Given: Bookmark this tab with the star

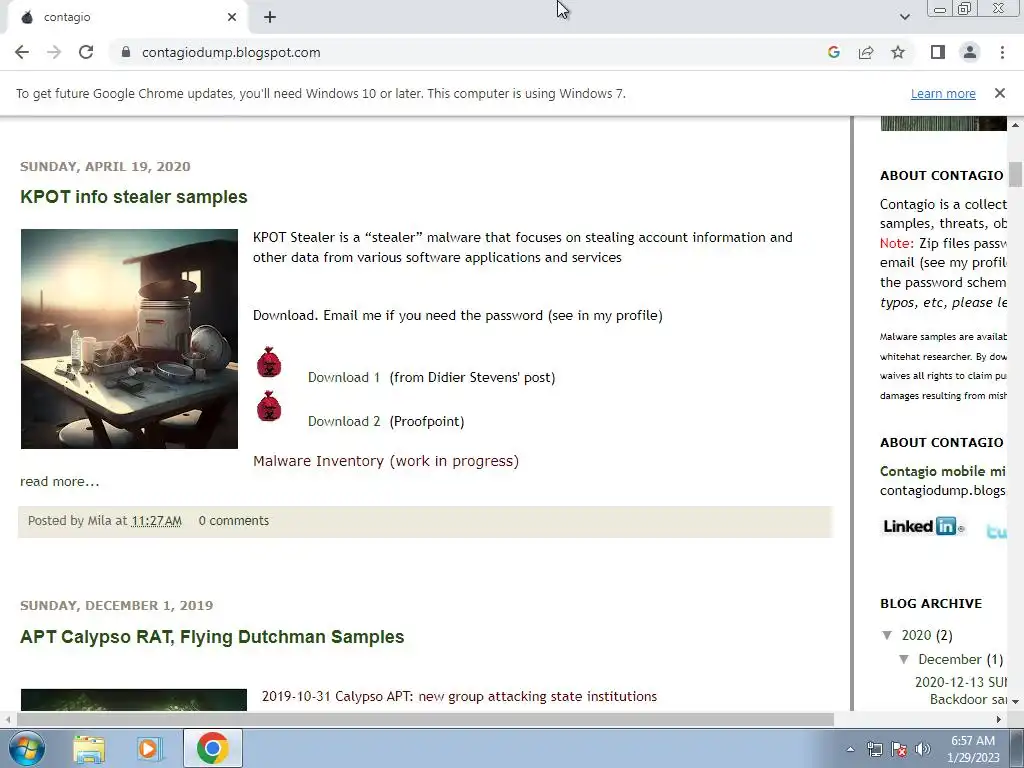Looking at the screenshot, I should 898,52.
